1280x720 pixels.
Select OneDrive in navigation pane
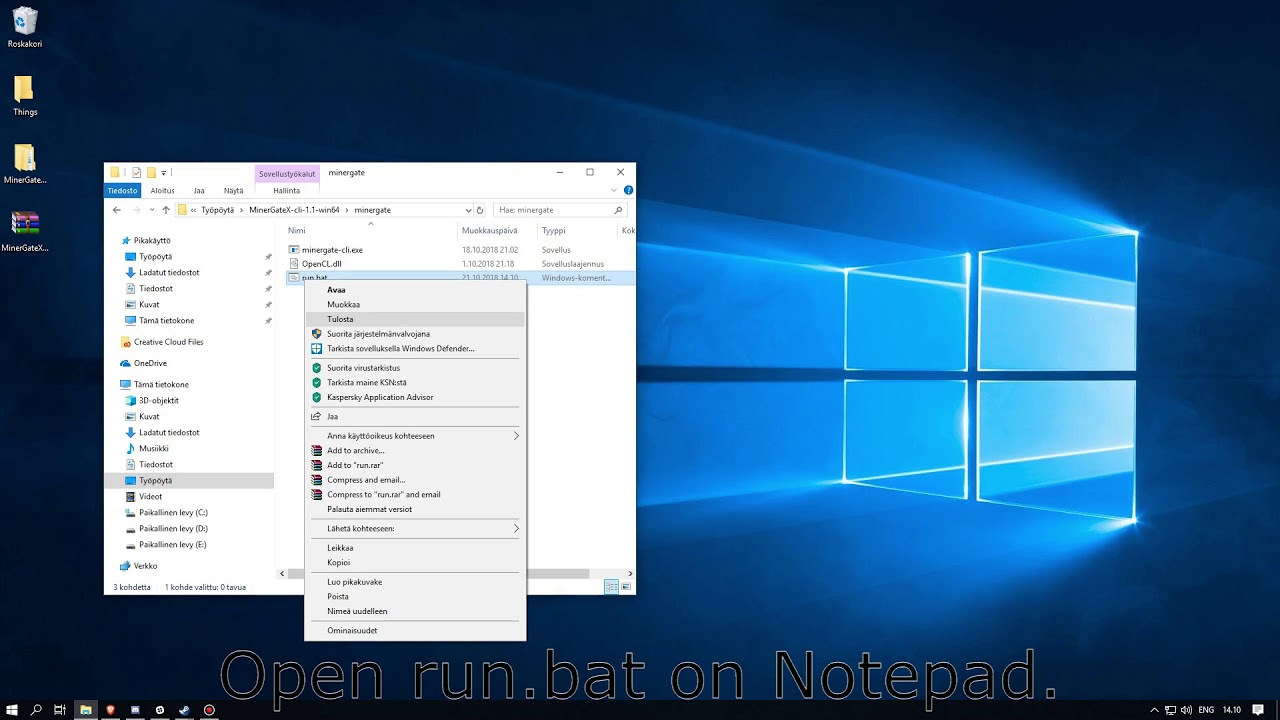click(150, 363)
